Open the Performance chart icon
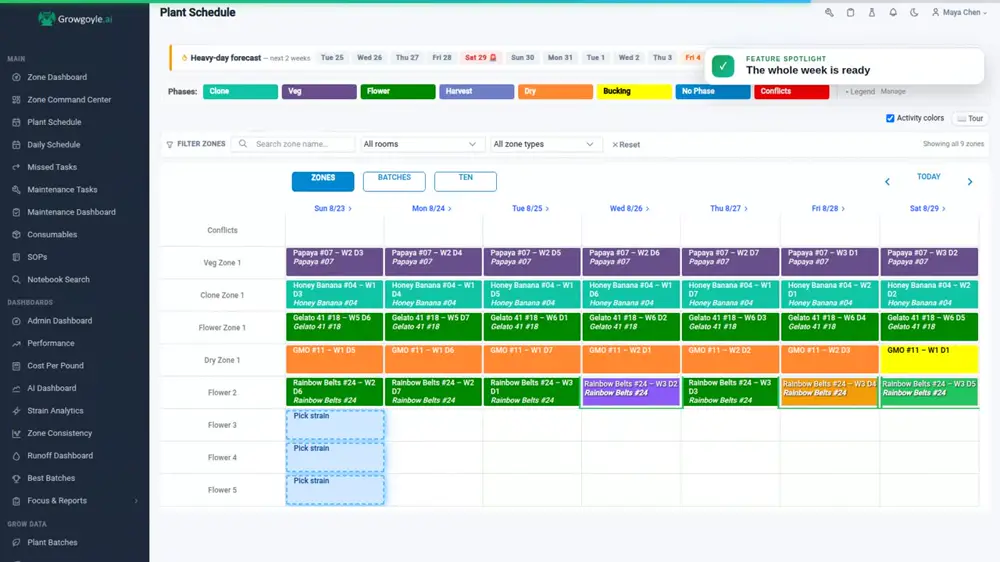 [x=16, y=343]
